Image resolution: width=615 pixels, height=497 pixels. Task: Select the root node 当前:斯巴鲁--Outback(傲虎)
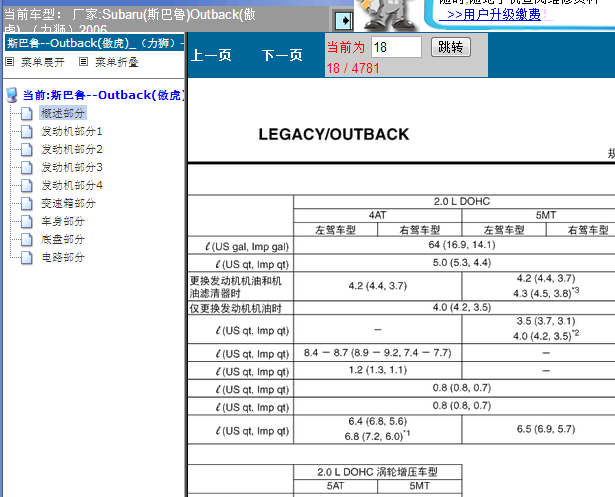104,95
